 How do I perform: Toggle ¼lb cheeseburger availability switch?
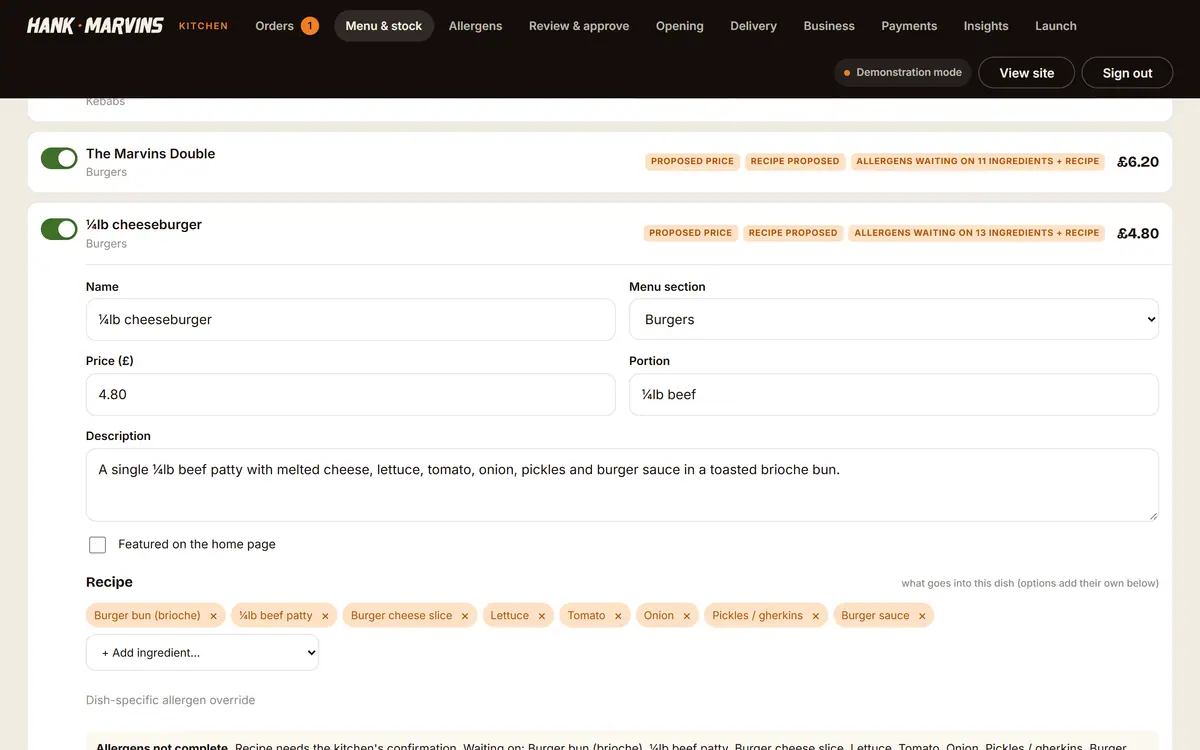point(59,229)
